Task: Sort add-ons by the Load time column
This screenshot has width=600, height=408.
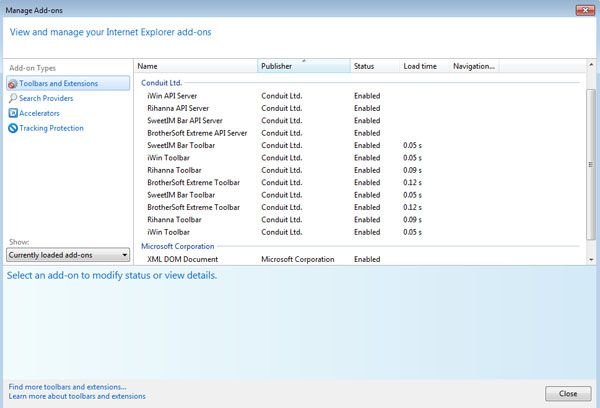Action: 425,66
